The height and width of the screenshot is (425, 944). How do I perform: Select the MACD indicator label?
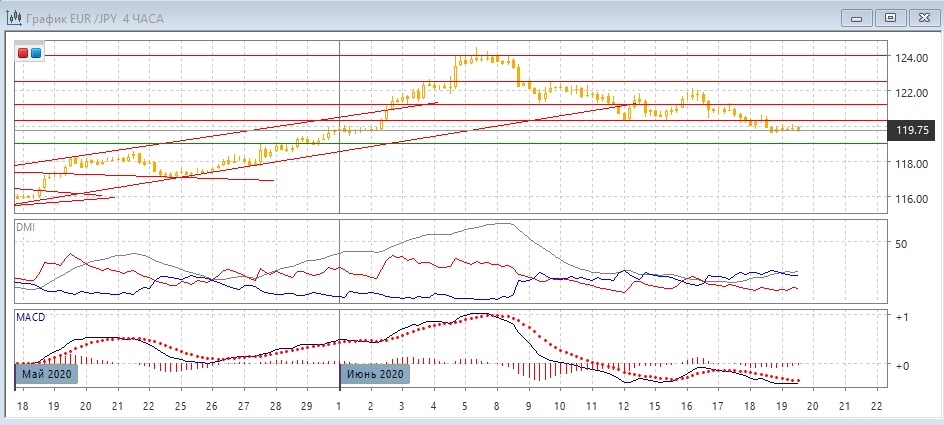29,316
